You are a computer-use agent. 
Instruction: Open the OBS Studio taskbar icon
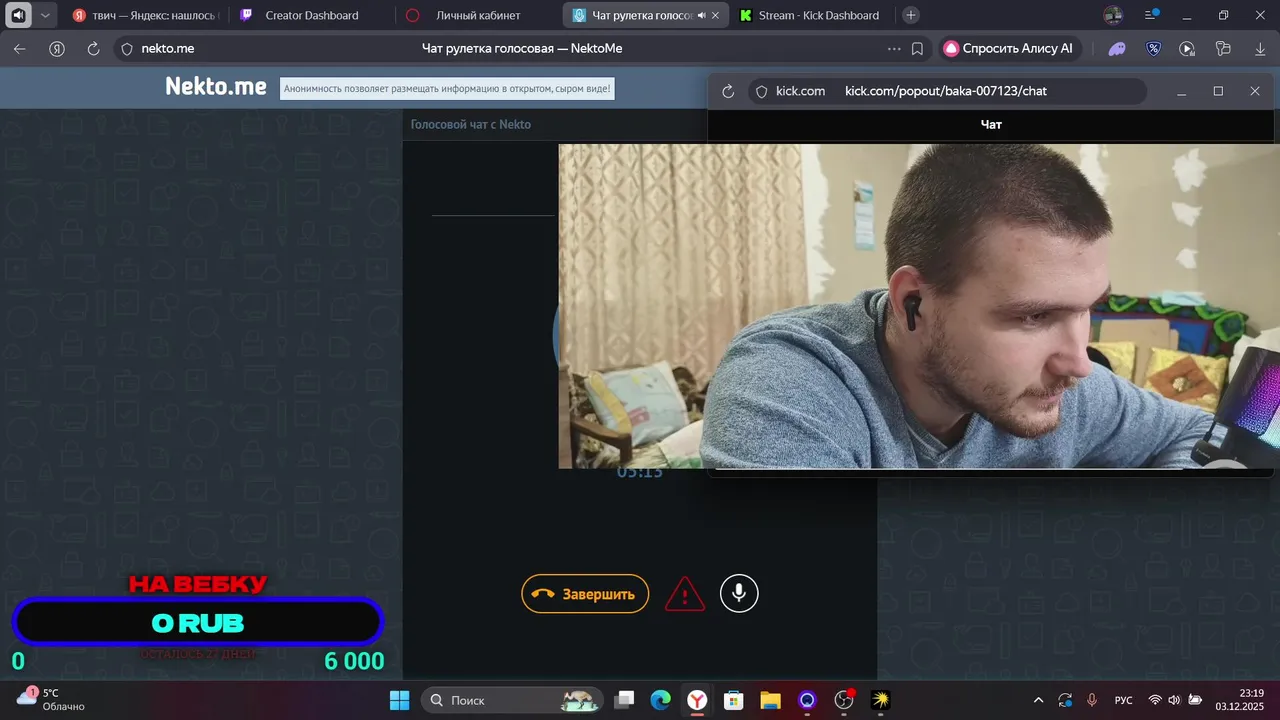coord(844,700)
